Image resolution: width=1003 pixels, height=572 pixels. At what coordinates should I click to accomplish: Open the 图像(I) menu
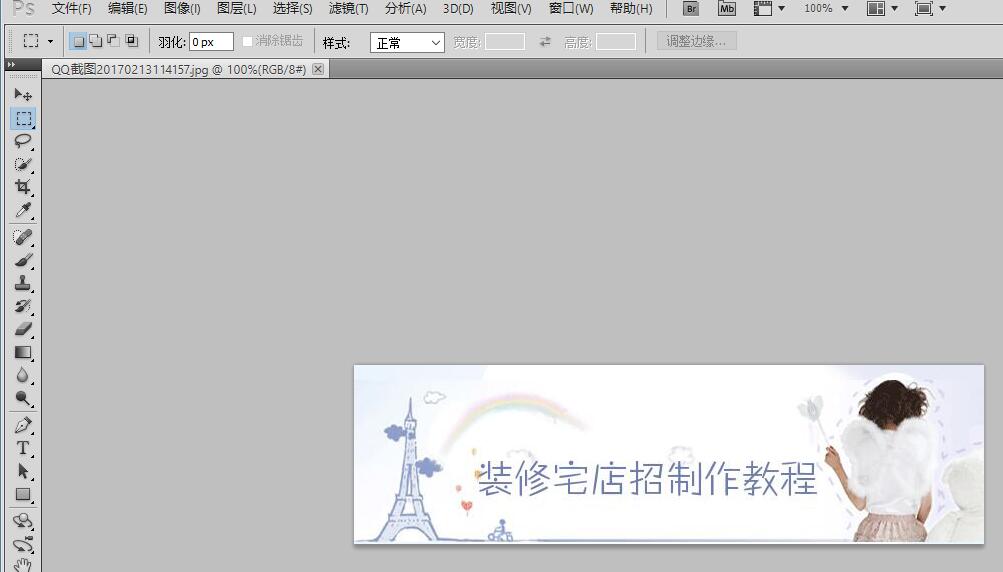coord(182,8)
